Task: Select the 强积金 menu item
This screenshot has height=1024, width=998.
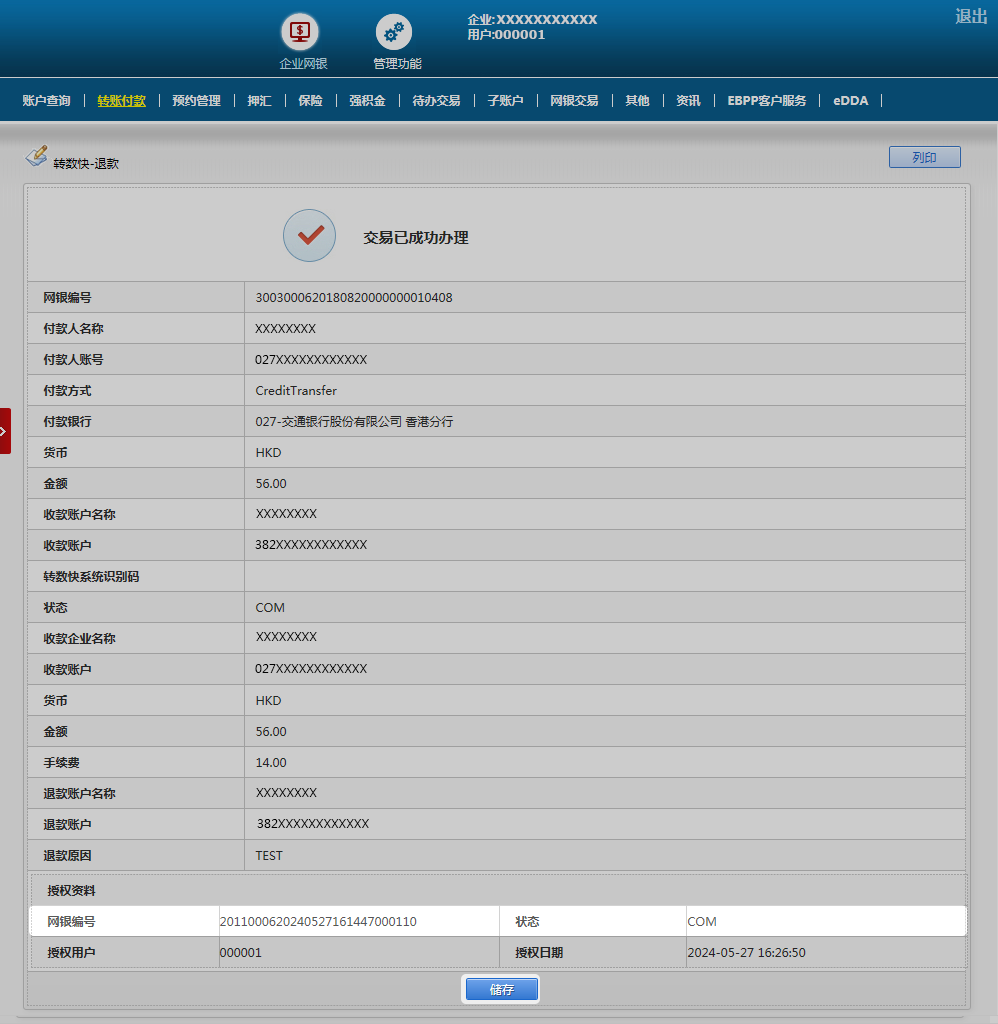Action: (x=367, y=101)
